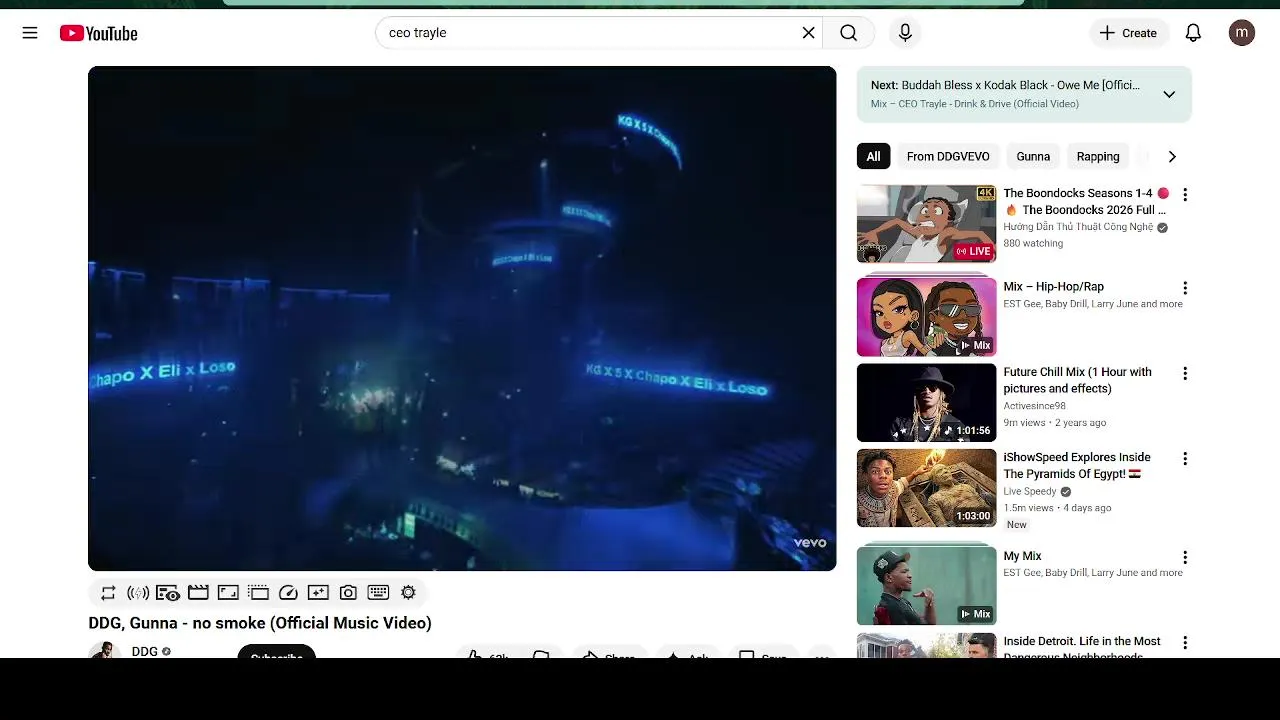
Task: Start voice search with microphone
Action: point(905,33)
